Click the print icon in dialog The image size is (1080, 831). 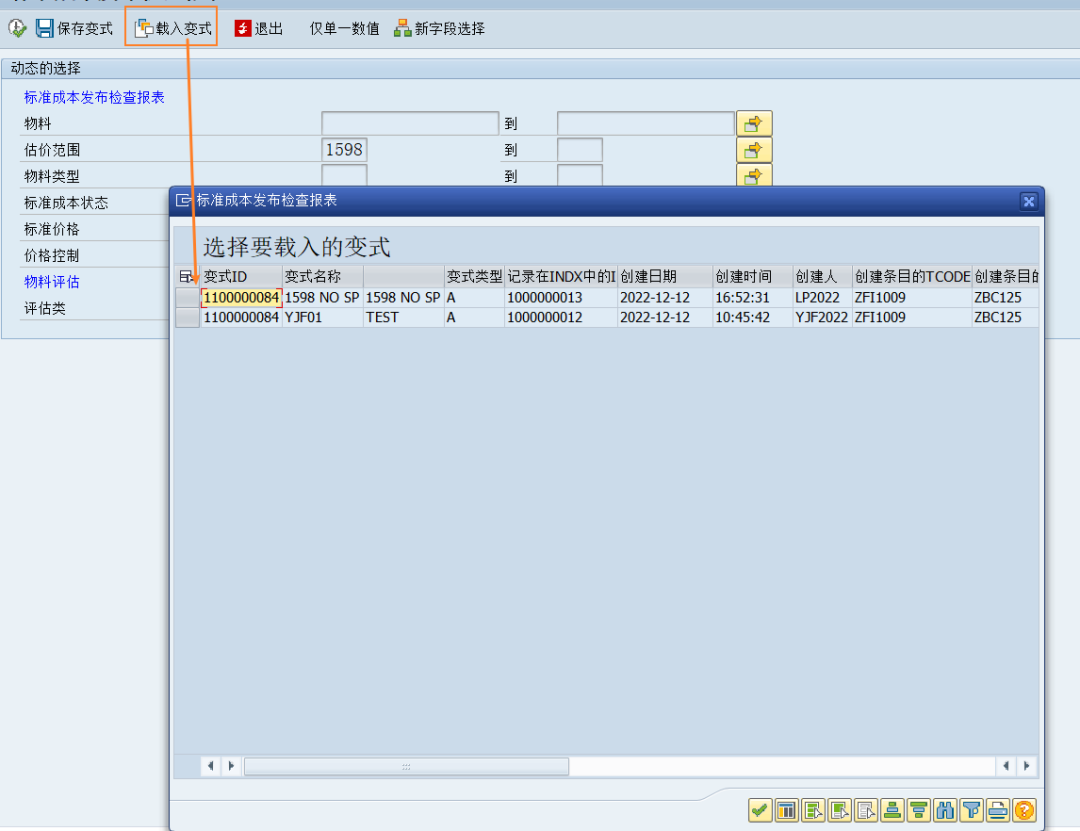pyautogui.click(x=997, y=810)
